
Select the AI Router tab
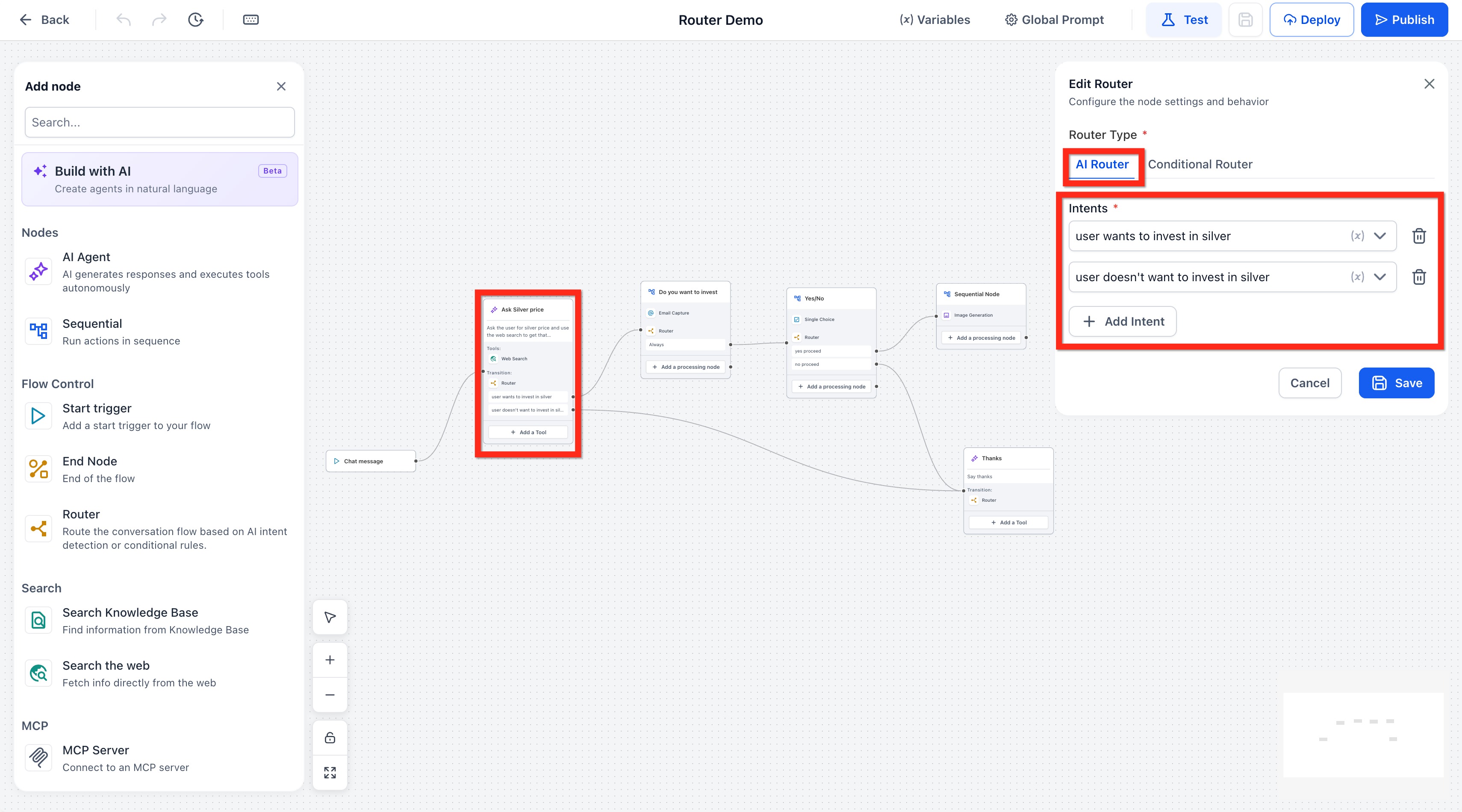pos(1102,165)
